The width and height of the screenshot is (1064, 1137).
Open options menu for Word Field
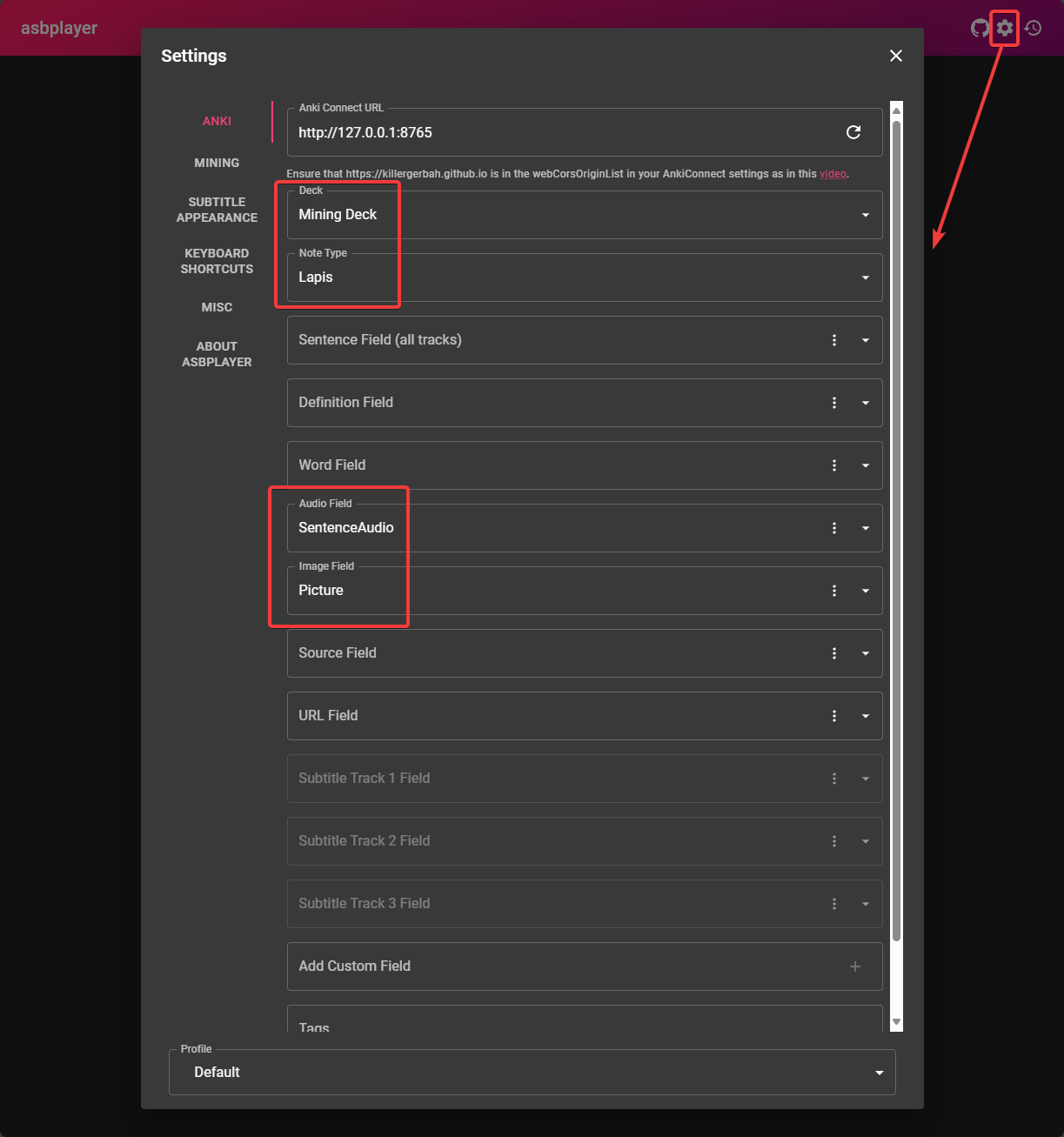tap(834, 465)
